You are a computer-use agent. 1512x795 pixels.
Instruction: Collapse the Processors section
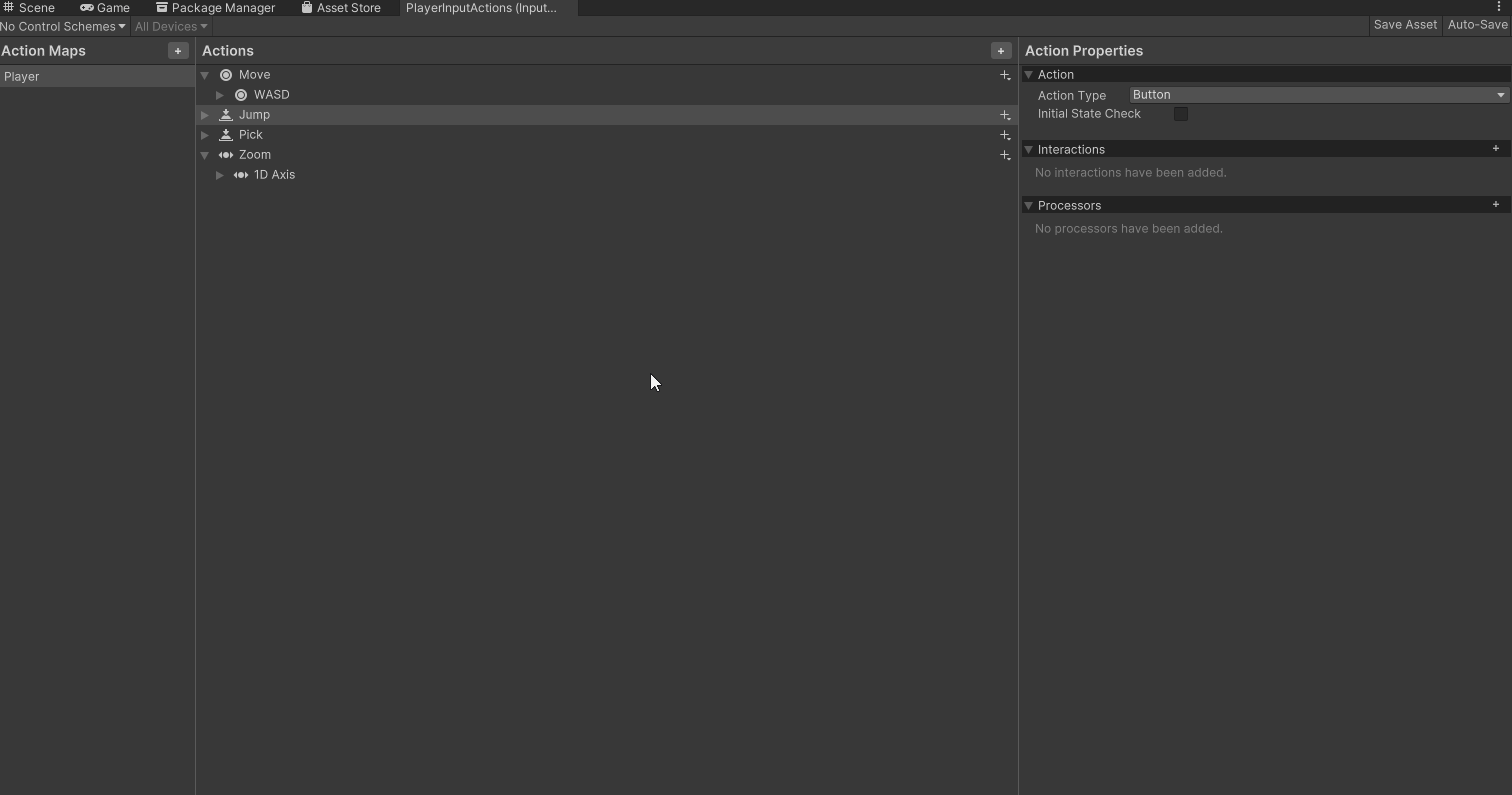coord(1029,205)
